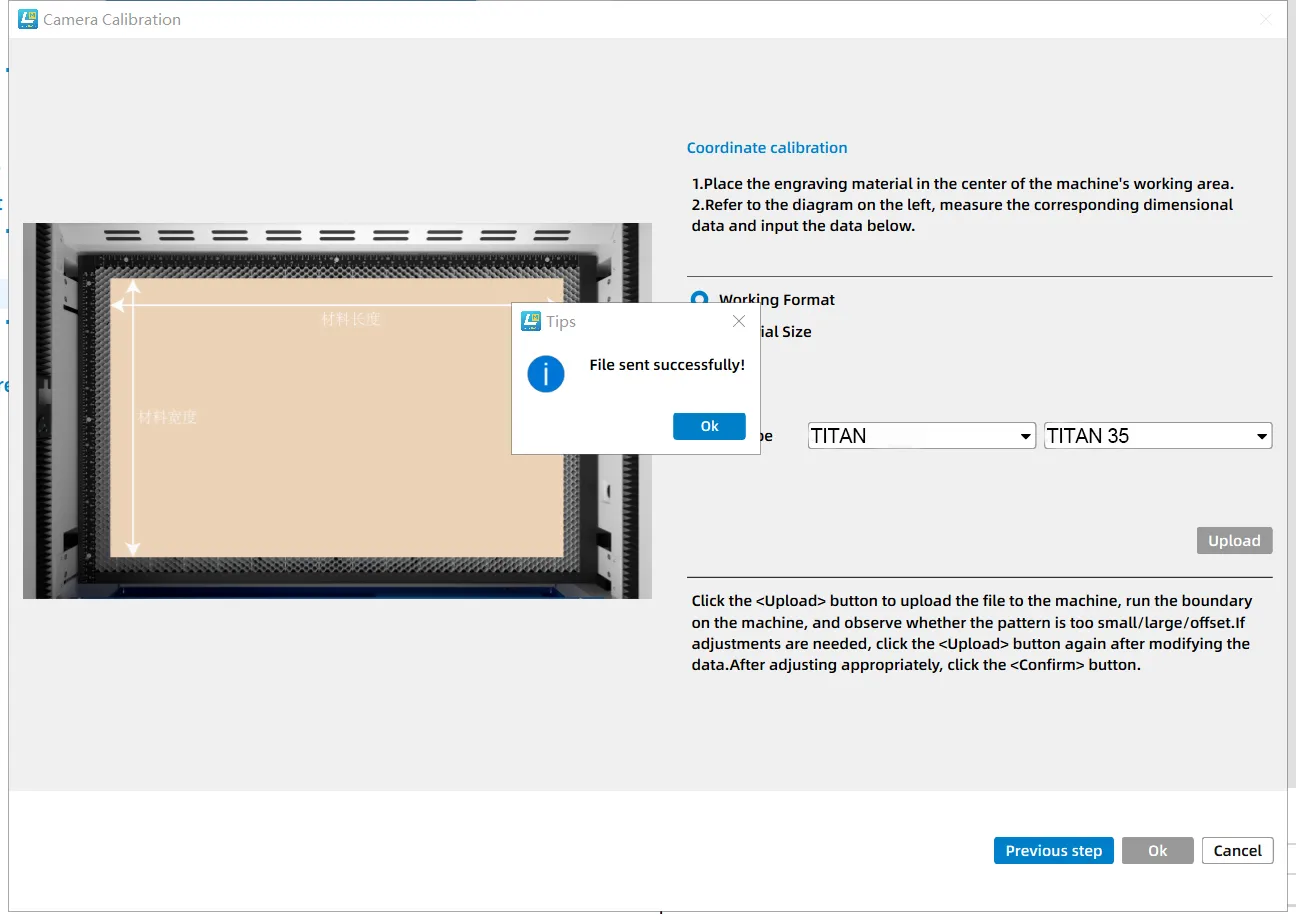Go back with Previous step button

click(1053, 850)
